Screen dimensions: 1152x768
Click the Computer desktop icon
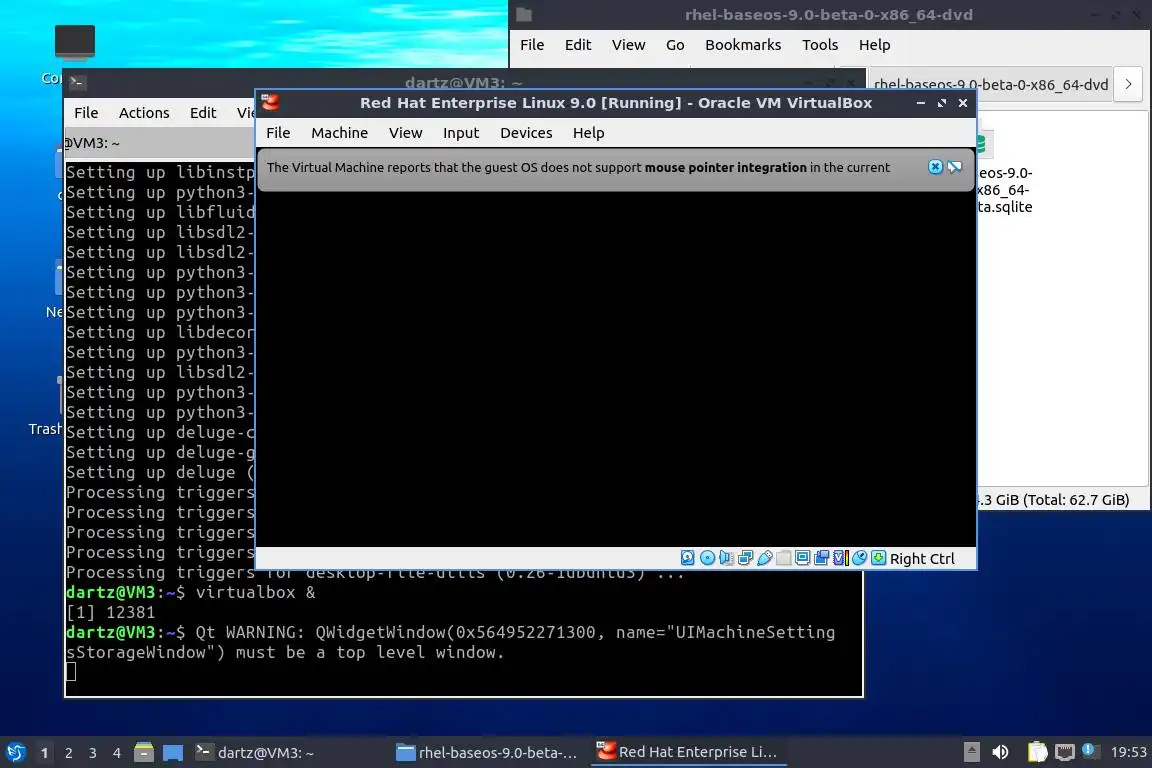[x=74, y=41]
